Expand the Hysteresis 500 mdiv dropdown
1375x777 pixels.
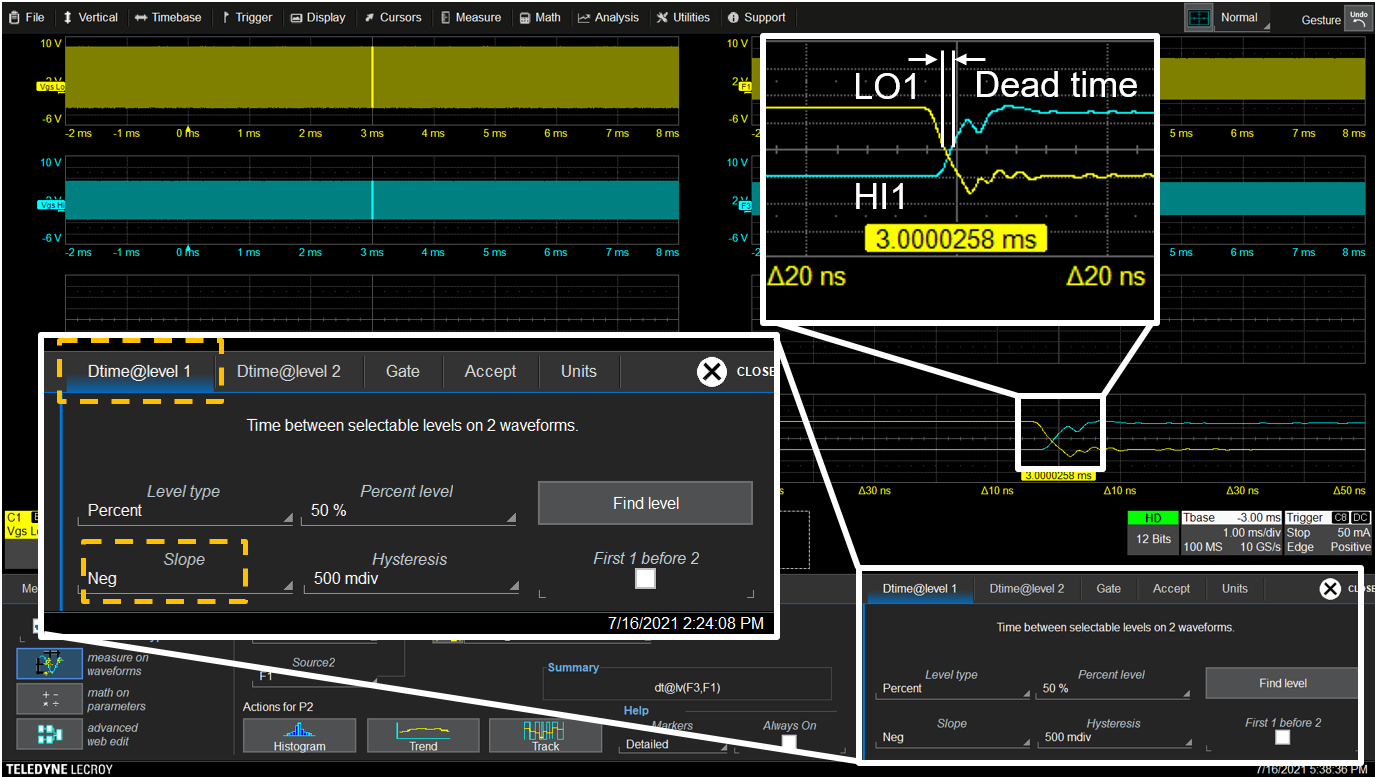410,578
